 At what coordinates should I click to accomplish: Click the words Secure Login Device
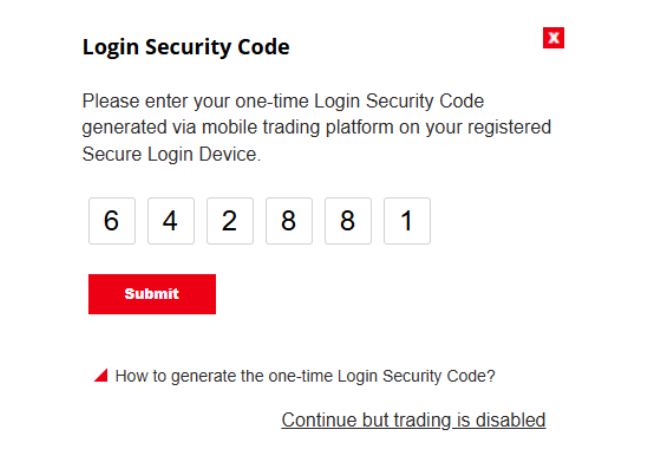point(170,155)
